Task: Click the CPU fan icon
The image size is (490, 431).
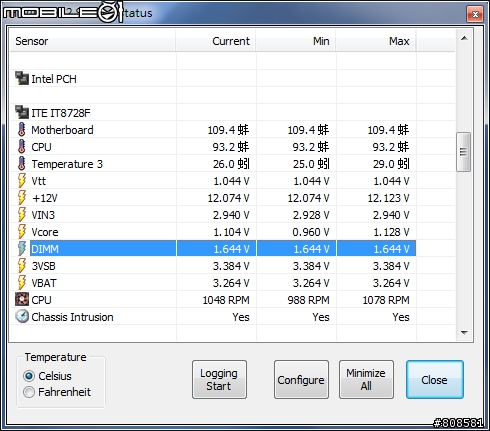Action: coord(22,299)
